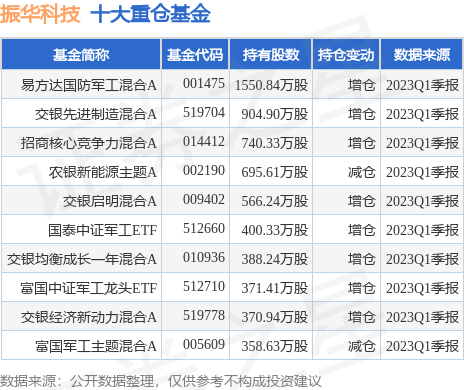The height and width of the screenshot is (390, 464).
Task: Select fund name 富国中证军工龙头ETF
Action: 88,288
